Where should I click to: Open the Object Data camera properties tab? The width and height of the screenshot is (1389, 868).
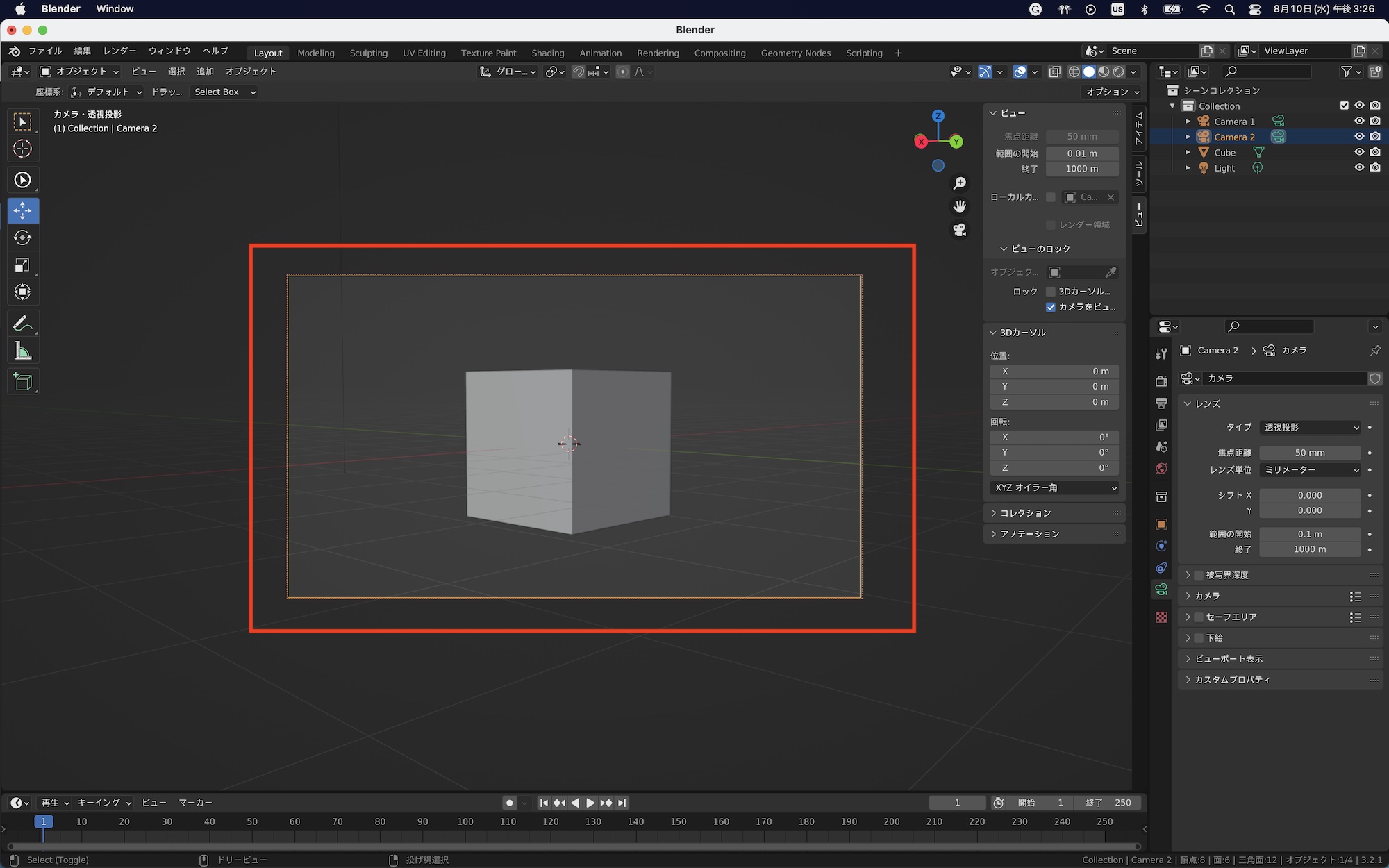(x=1161, y=590)
